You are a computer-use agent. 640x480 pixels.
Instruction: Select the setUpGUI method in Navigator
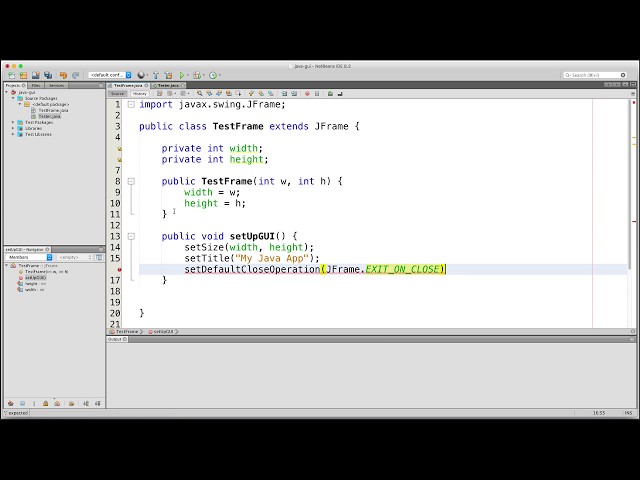point(35,278)
